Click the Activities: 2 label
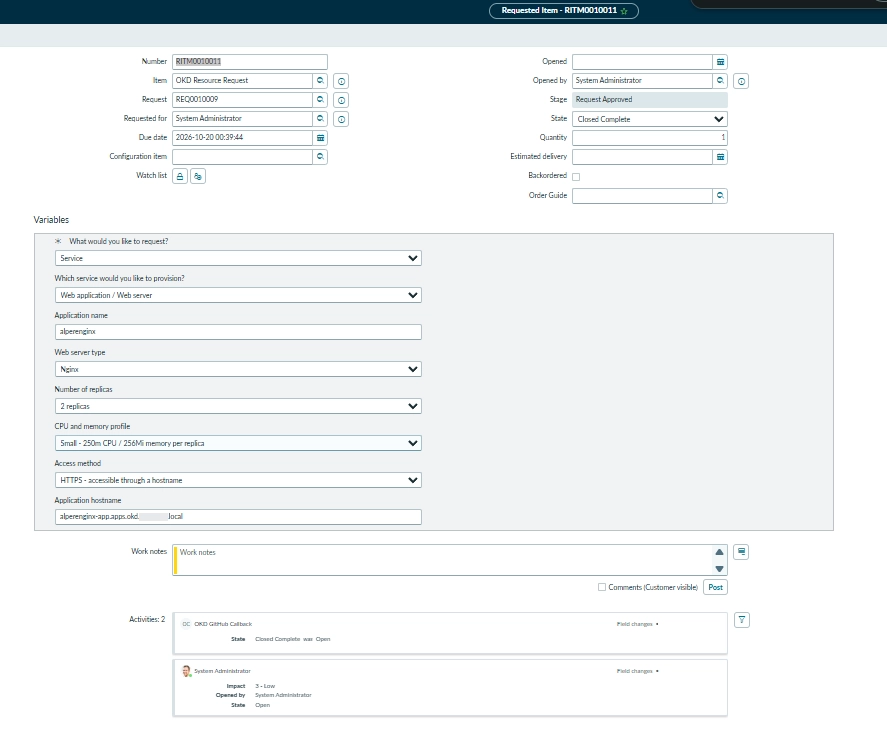Screen dimensions: 887x730 (x=147, y=619)
